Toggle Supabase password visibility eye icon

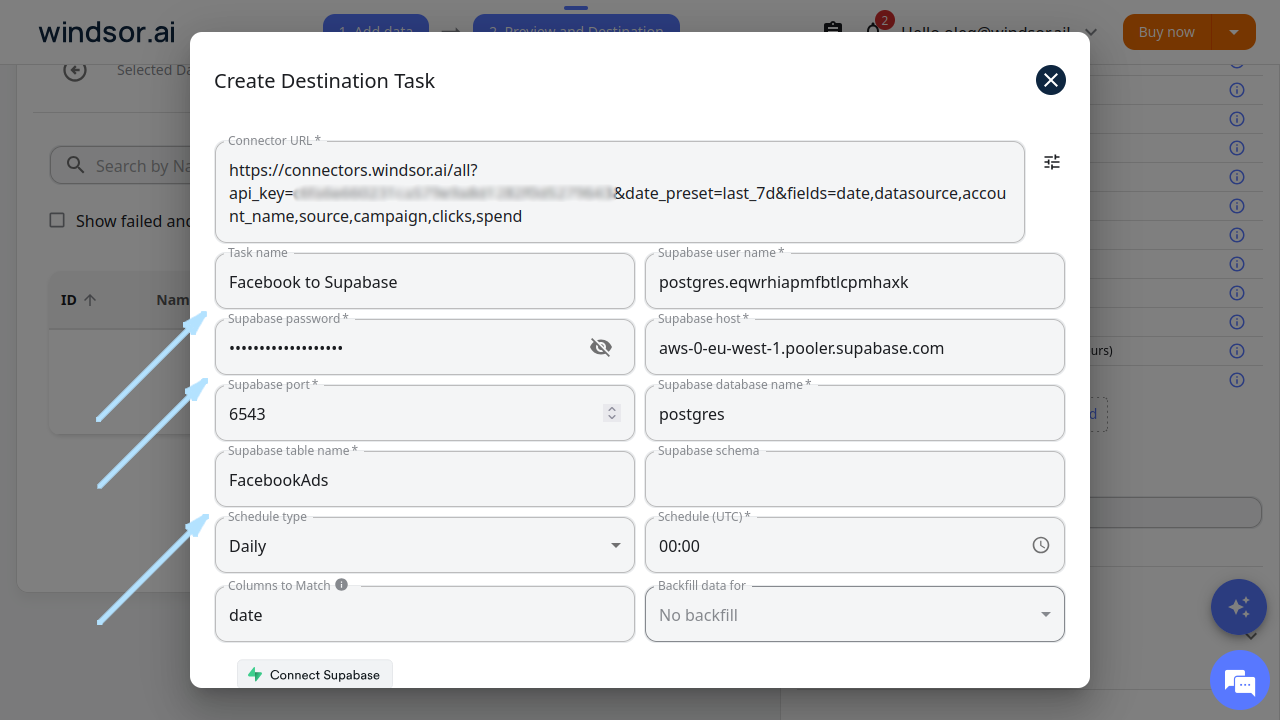pyautogui.click(x=601, y=347)
